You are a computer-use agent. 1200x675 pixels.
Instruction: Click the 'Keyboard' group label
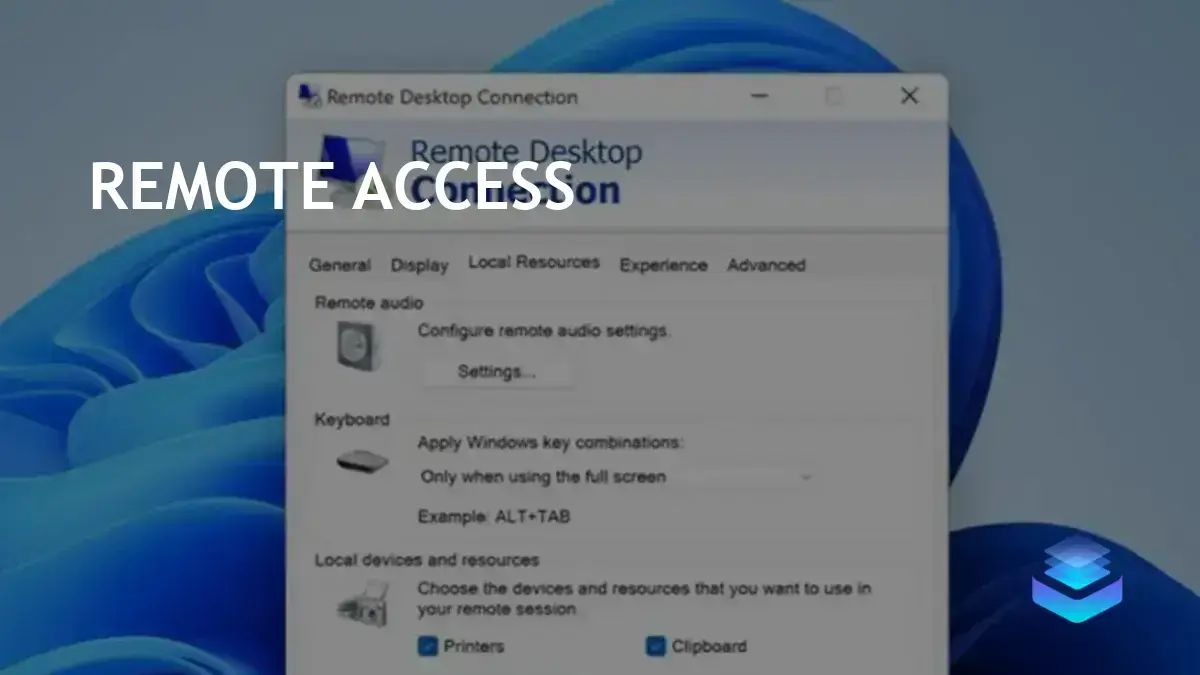352,419
